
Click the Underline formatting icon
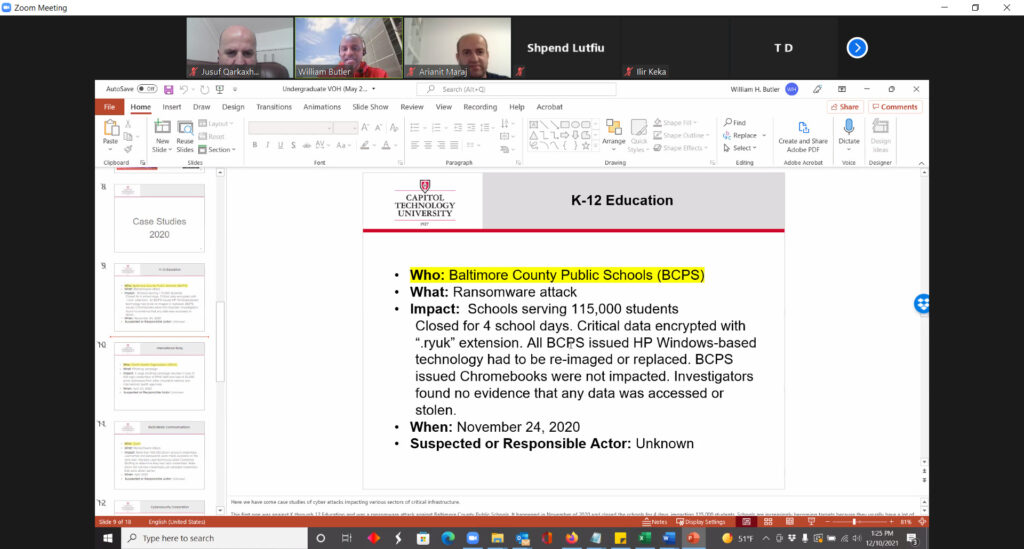281,145
